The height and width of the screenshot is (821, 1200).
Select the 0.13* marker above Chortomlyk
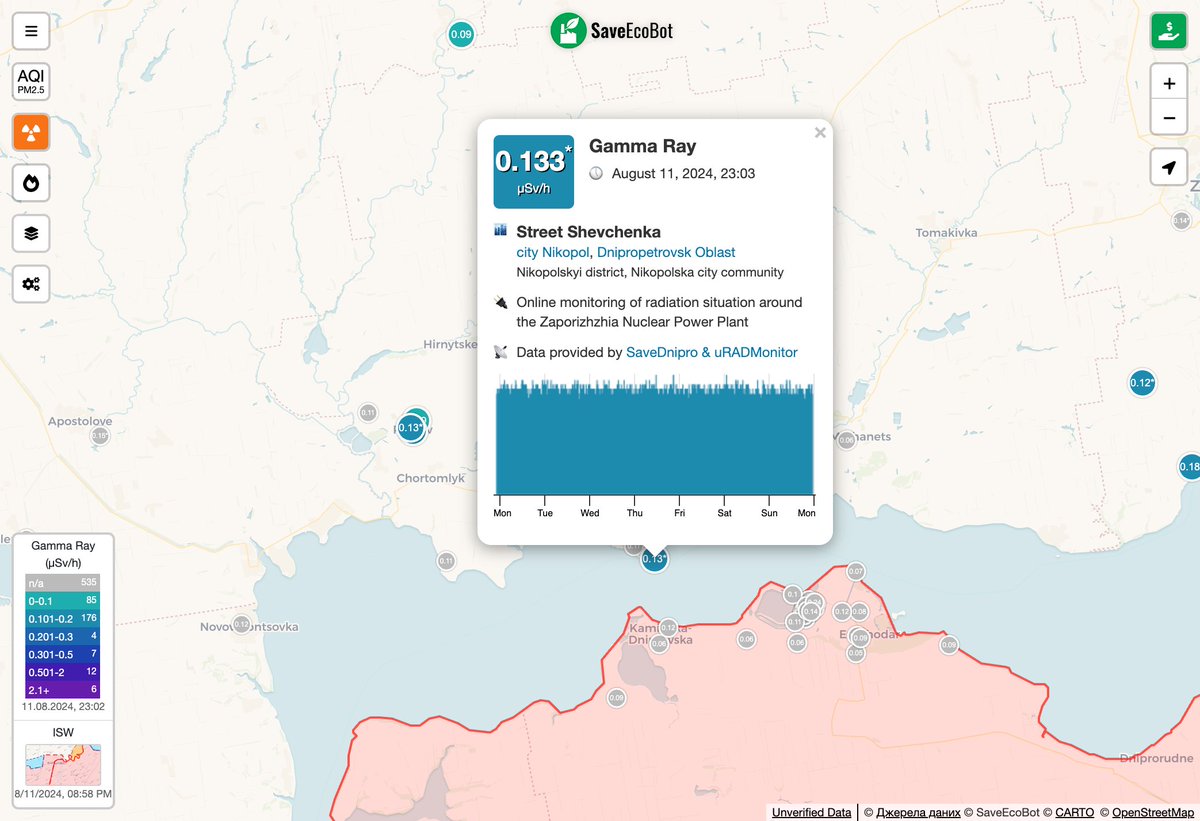410,428
